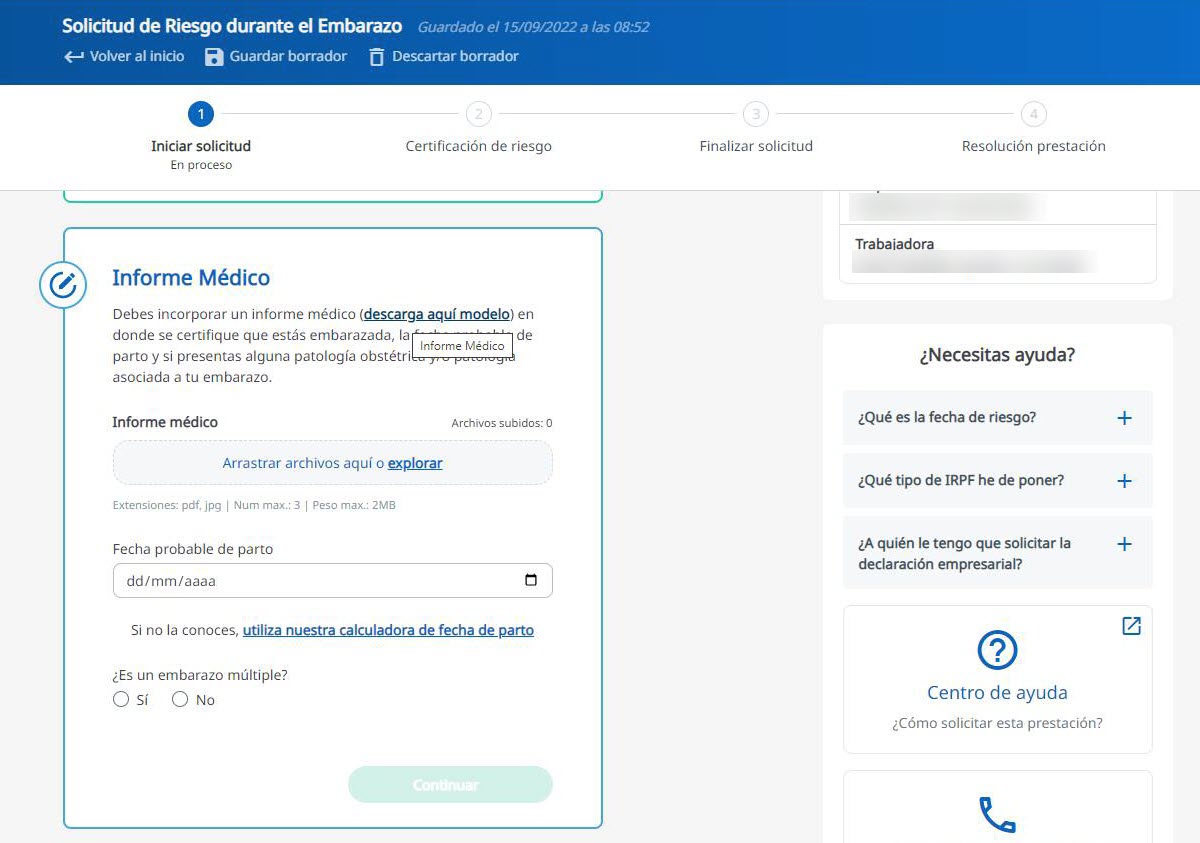Go to step 2 Certificación de riesgo
Screen dimensions: 1200x843
[478, 114]
